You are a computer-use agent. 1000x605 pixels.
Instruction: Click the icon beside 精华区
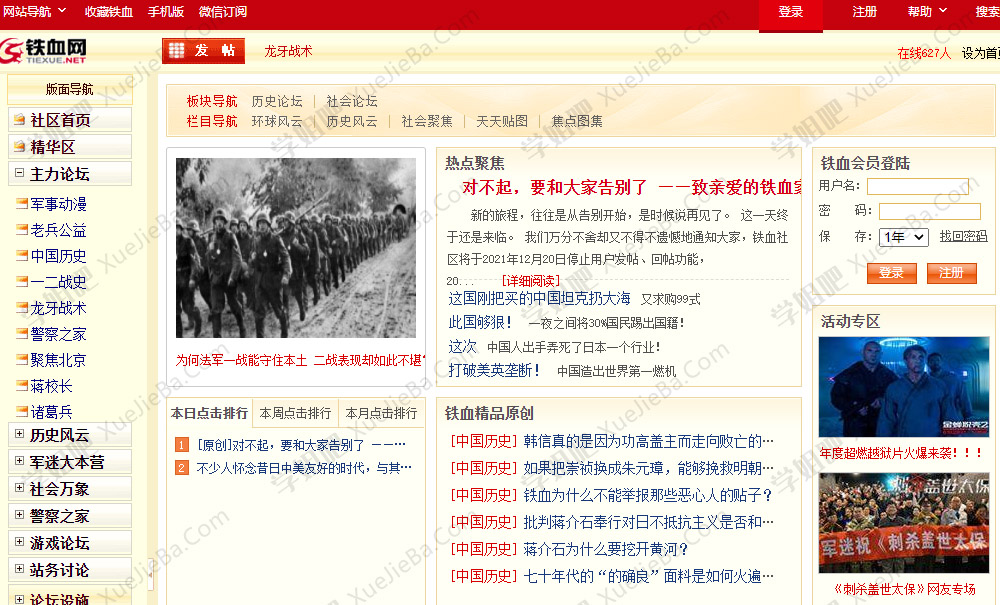coord(20,147)
